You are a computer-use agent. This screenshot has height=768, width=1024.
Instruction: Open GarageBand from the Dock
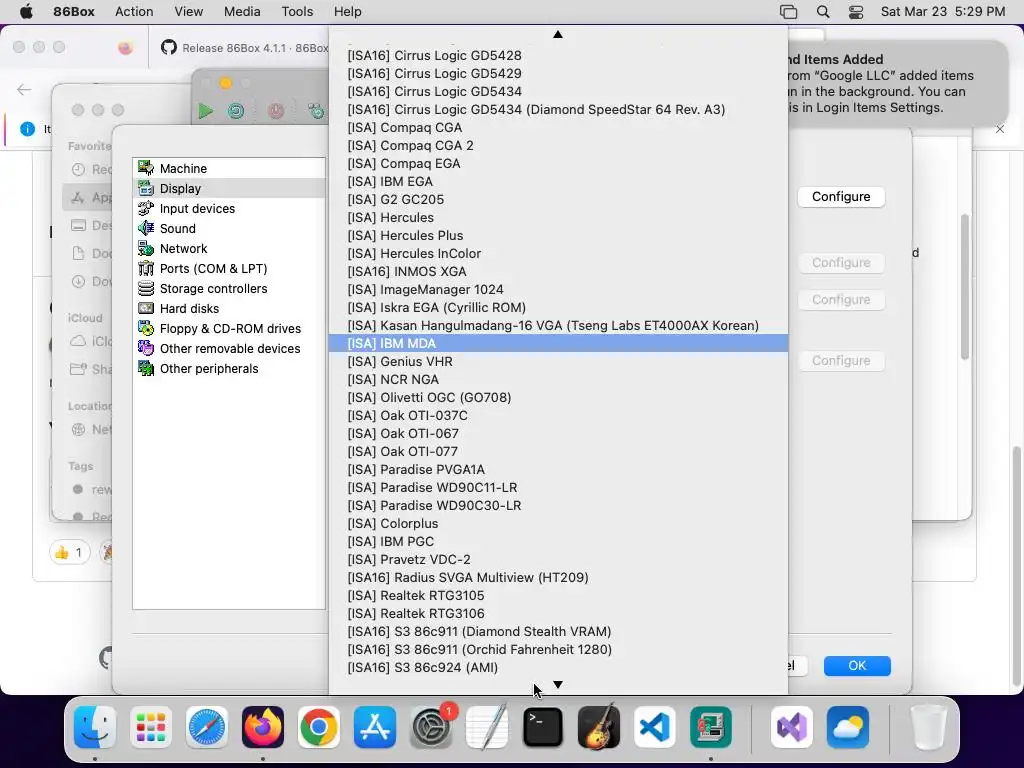599,727
